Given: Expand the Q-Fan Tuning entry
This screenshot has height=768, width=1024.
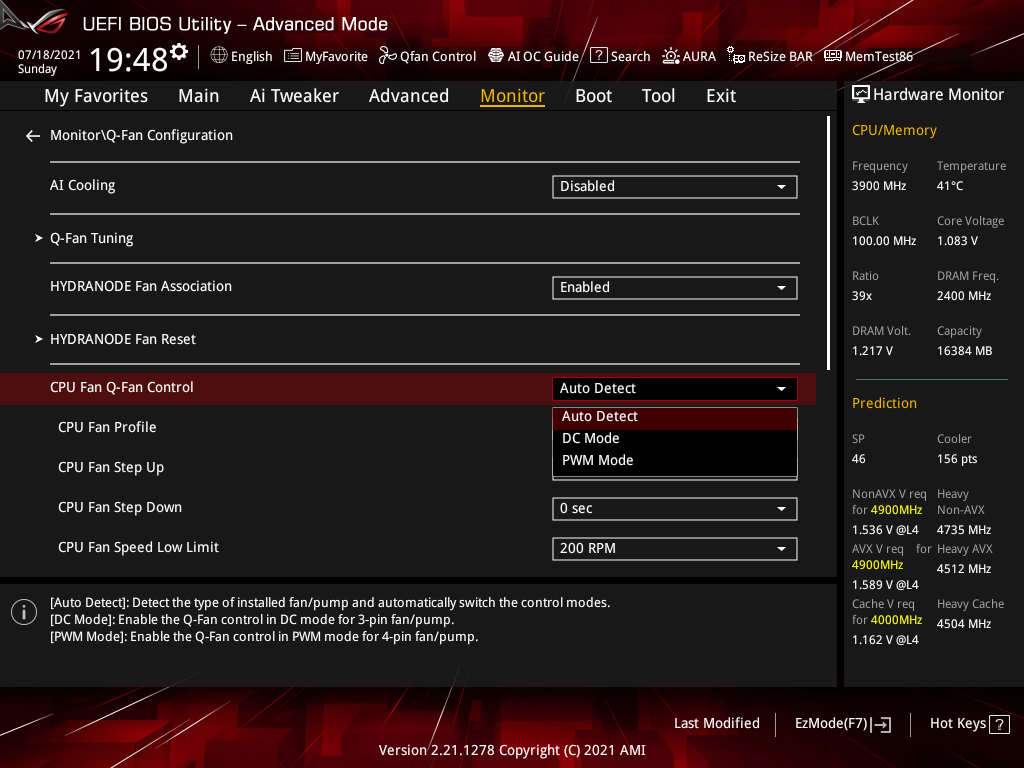Looking at the screenshot, I should click(91, 238).
